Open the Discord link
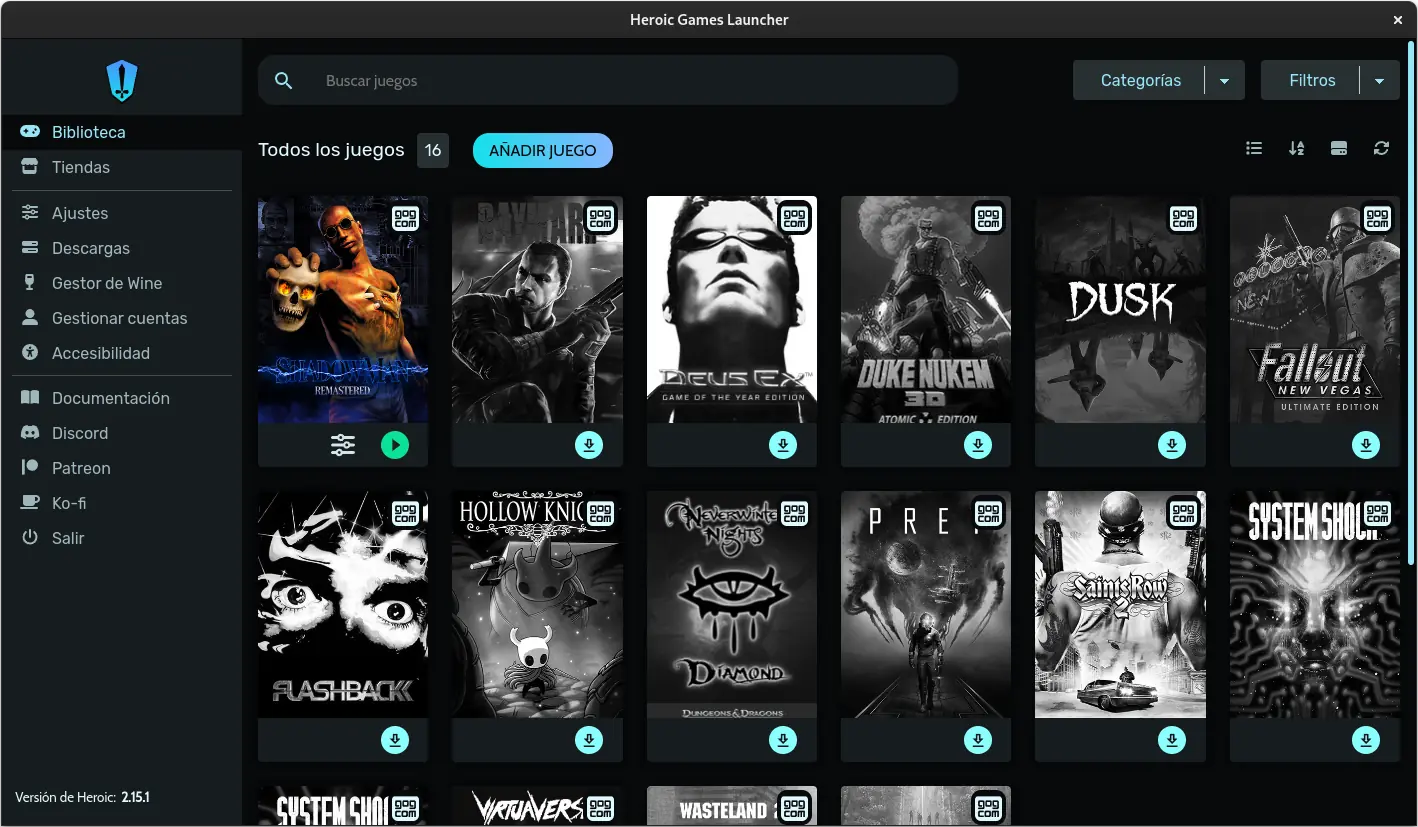 click(x=121, y=433)
